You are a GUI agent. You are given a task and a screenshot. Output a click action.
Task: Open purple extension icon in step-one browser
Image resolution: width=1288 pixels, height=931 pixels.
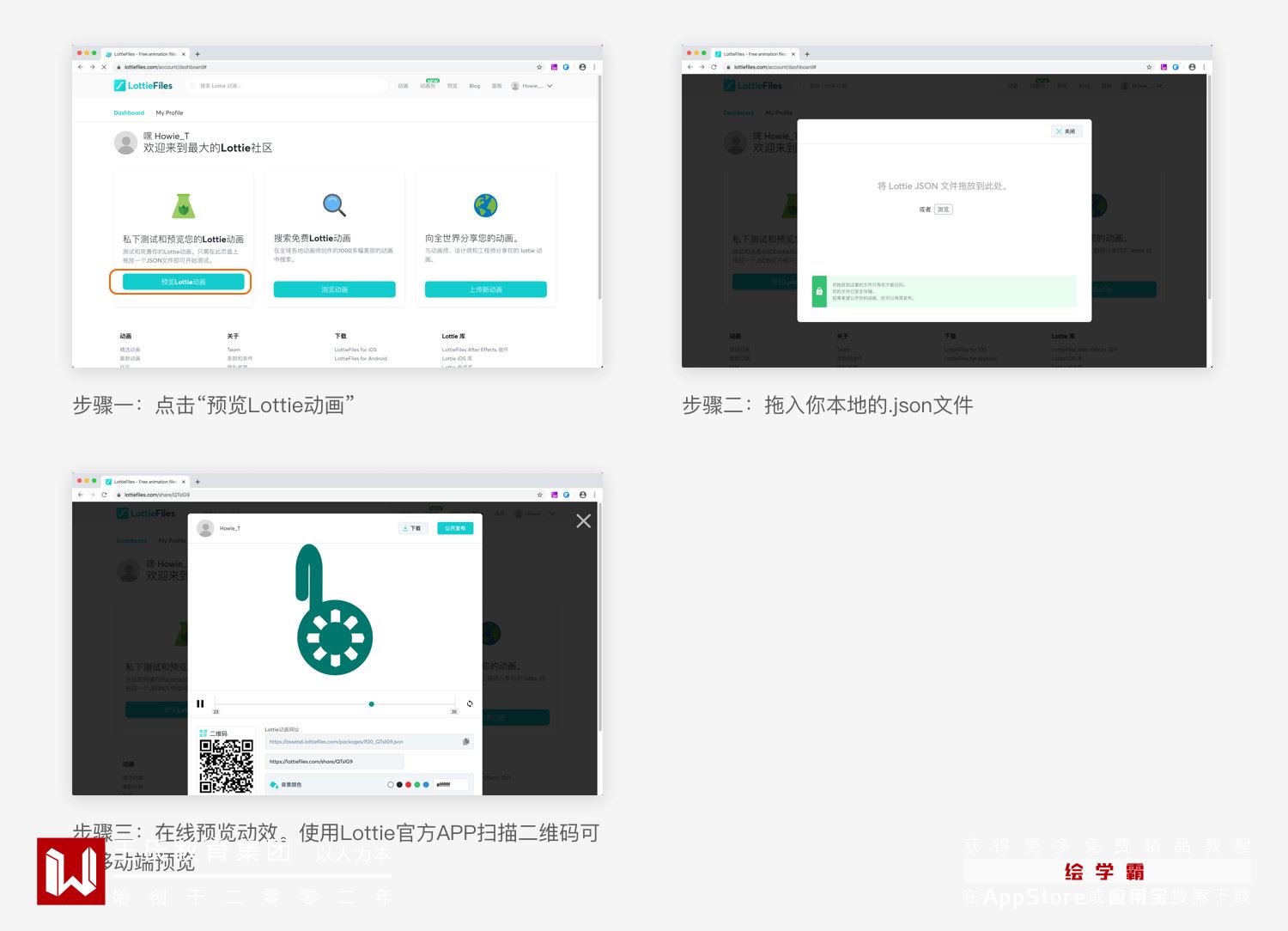pyautogui.click(x=555, y=67)
